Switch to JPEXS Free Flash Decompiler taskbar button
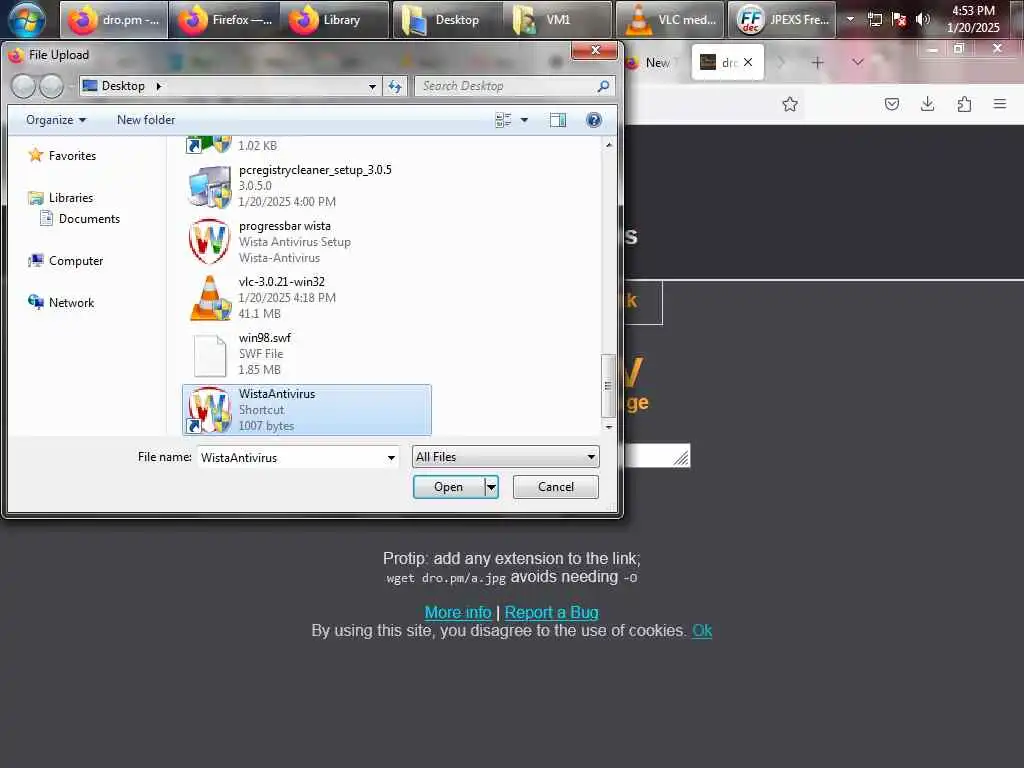 click(x=782, y=20)
